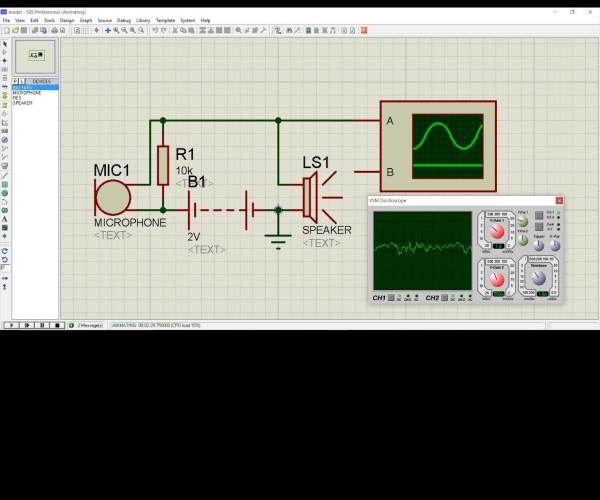Select SPEAKER in the devices list
Screen dimensions: 600x500
23,103
